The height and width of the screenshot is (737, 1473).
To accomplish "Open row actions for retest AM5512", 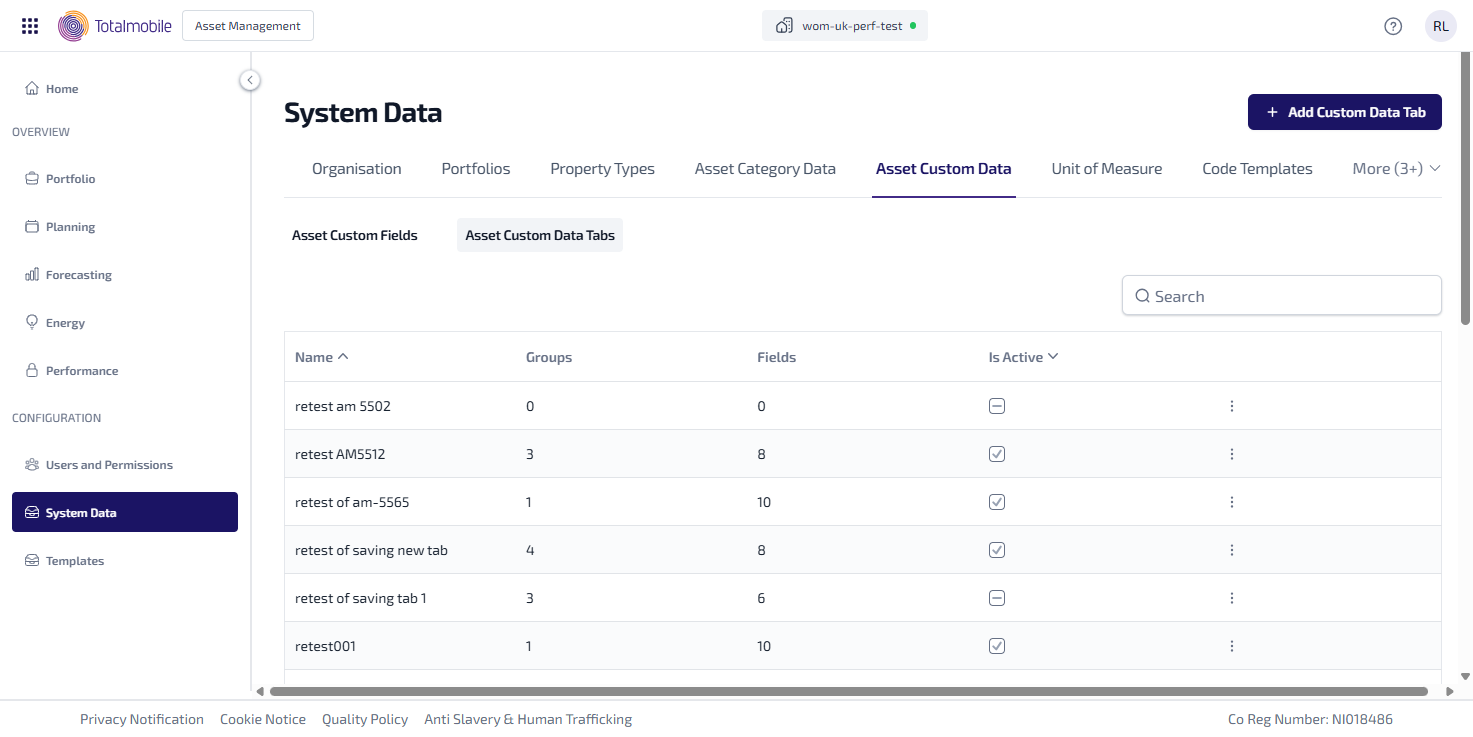I will click(1231, 454).
